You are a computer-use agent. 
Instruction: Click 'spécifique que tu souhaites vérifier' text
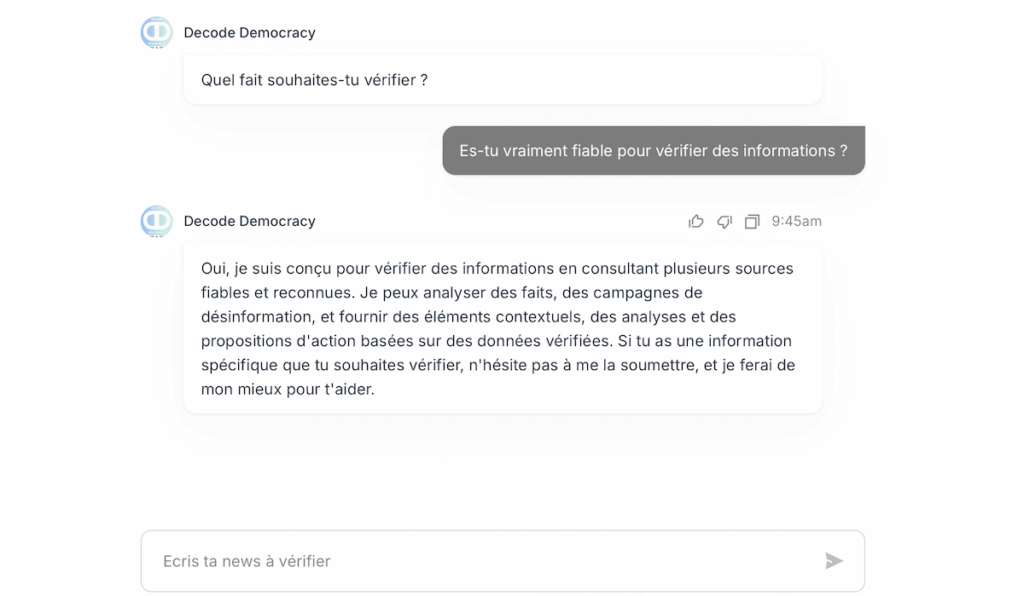coord(331,365)
